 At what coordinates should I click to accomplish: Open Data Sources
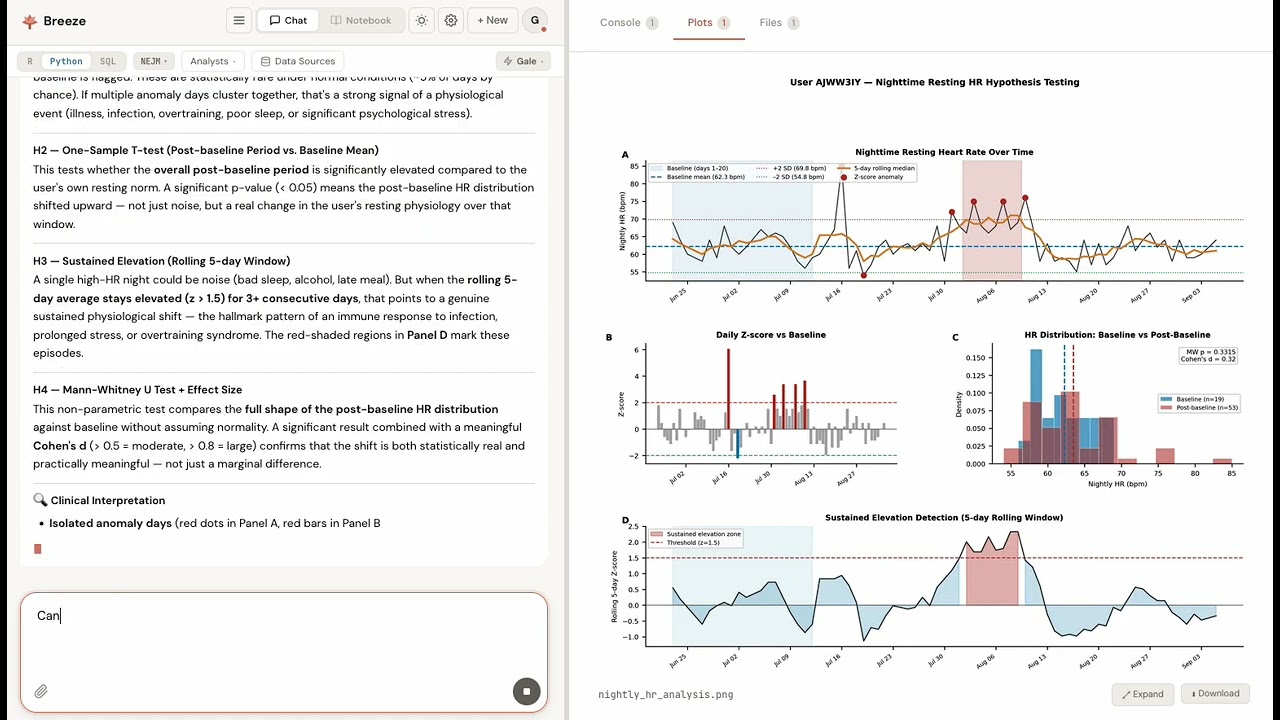click(x=298, y=61)
